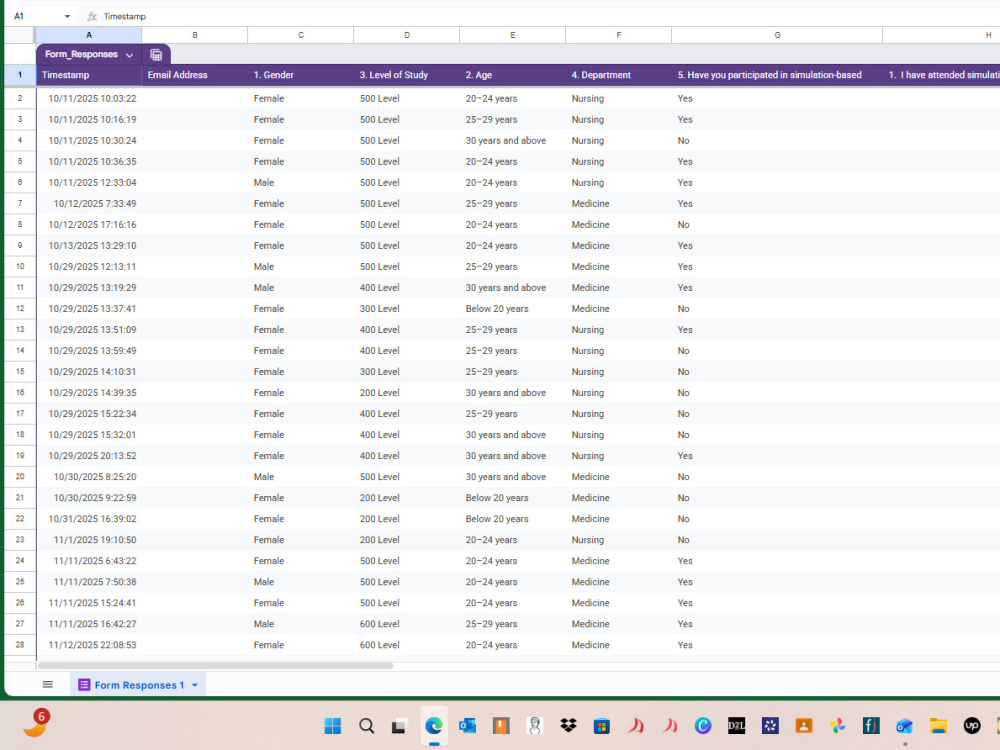Viewport: 1000px width, 750px height.
Task: Select timestamp cell 10/29/2025 13:37:41
Action: [89, 309]
